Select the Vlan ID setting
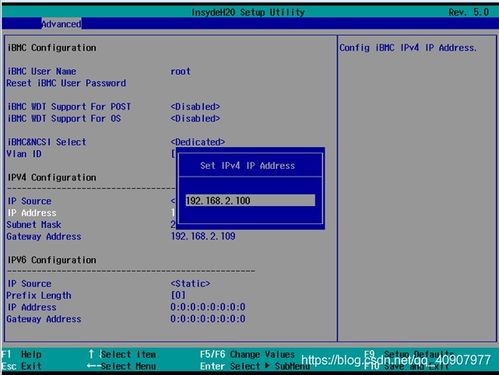Viewport: 499px width, 375px height. click(24, 154)
